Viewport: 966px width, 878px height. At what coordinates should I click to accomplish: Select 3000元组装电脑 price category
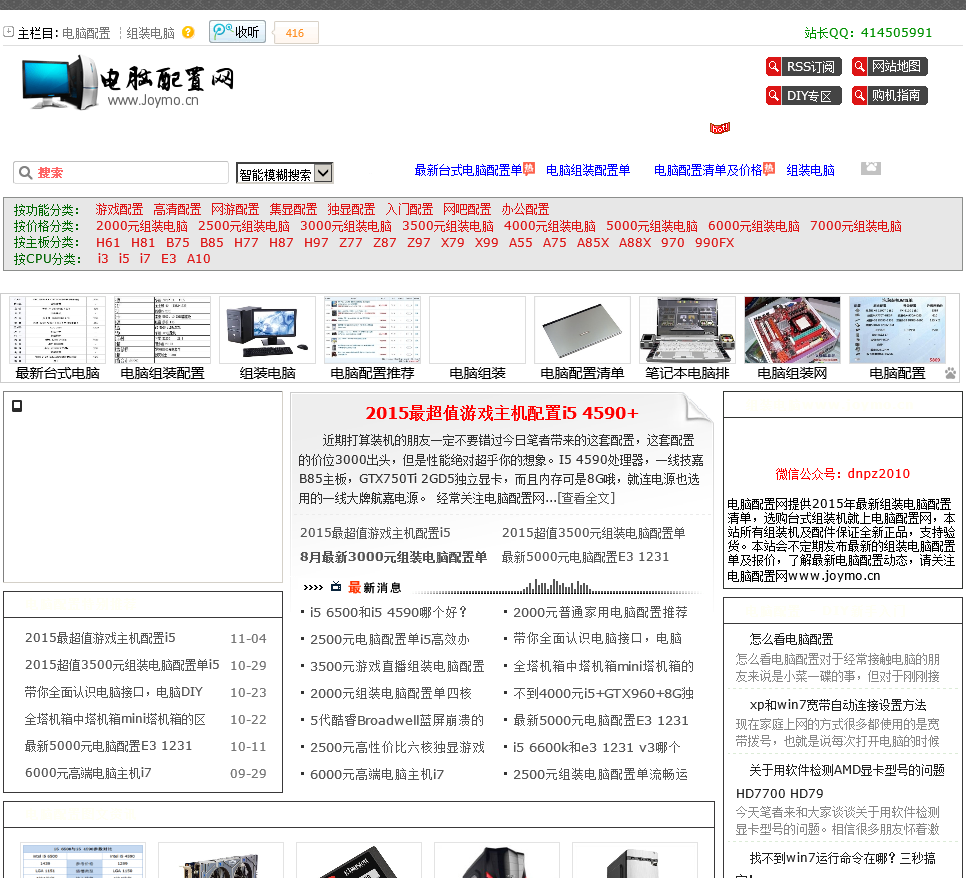(346, 226)
